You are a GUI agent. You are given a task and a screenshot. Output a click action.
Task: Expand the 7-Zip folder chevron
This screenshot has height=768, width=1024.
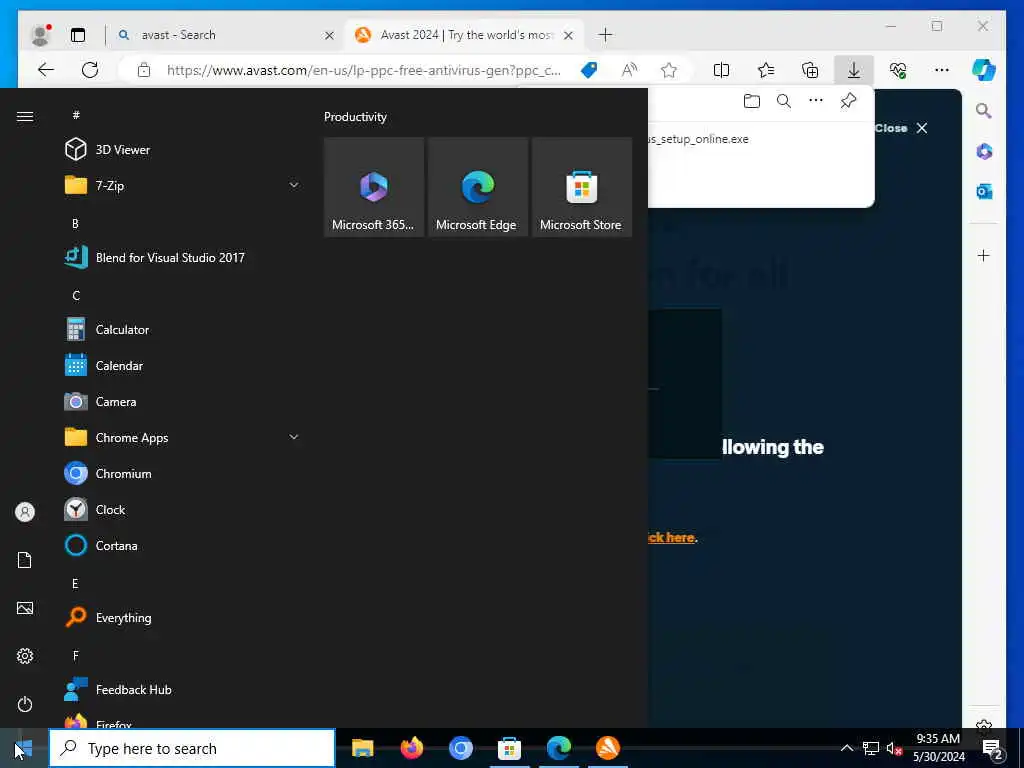tap(294, 185)
